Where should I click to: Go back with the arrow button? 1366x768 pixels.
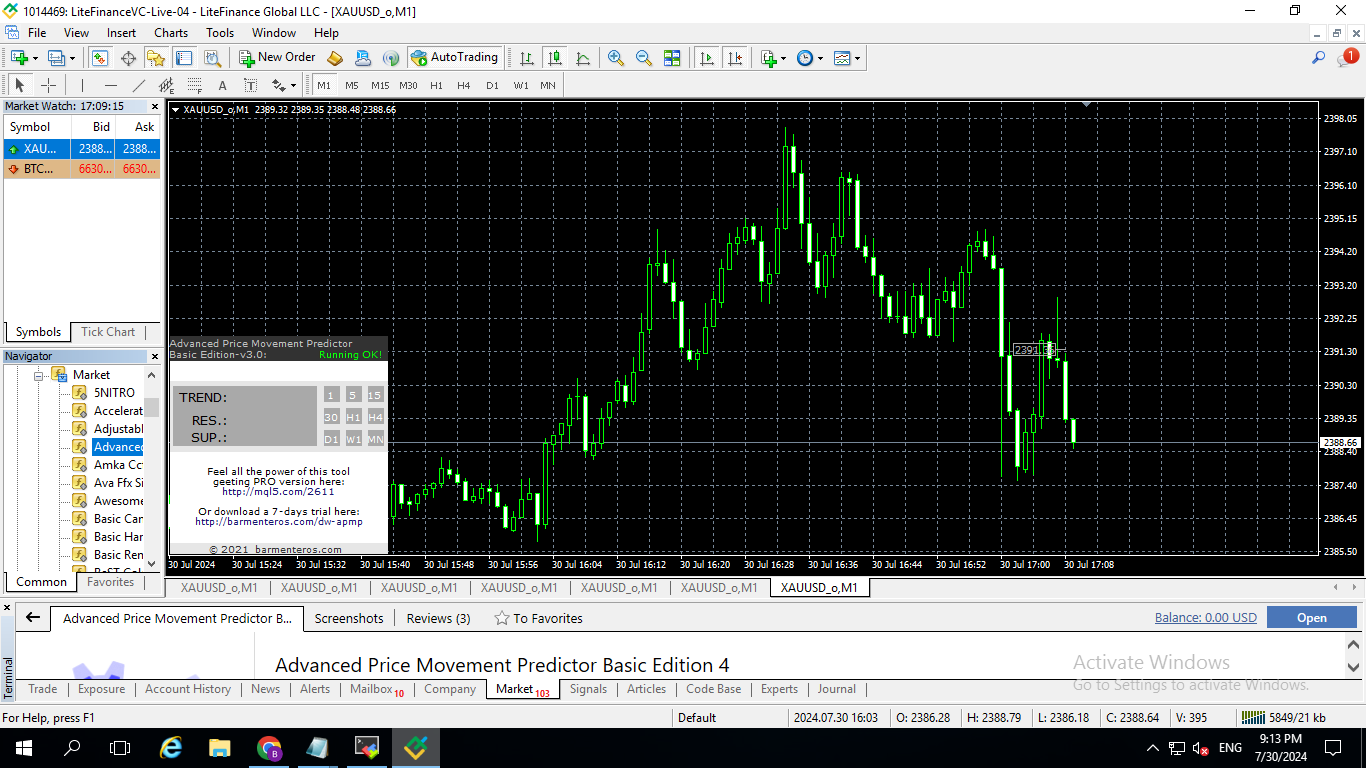[33, 618]
